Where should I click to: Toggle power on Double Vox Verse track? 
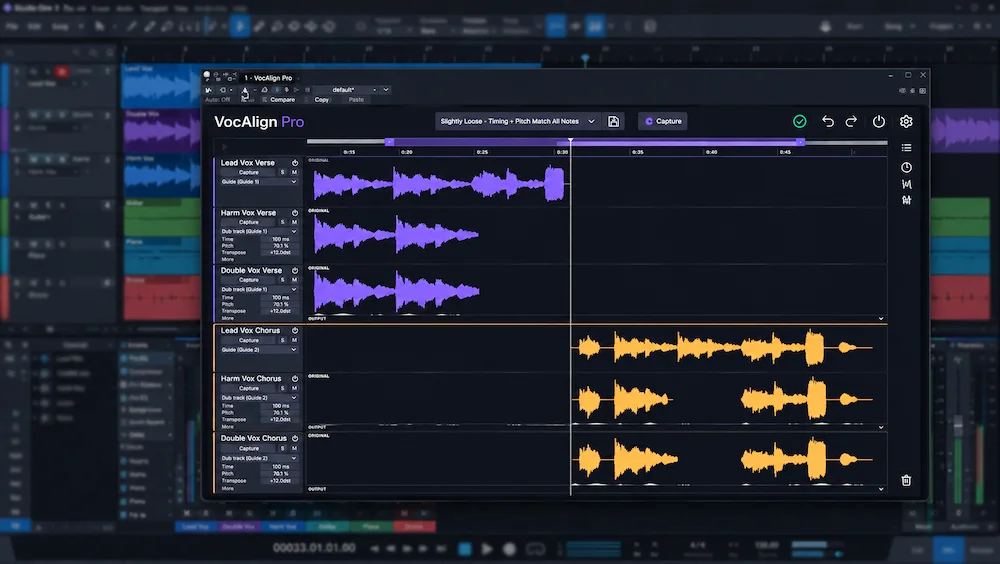295,271
